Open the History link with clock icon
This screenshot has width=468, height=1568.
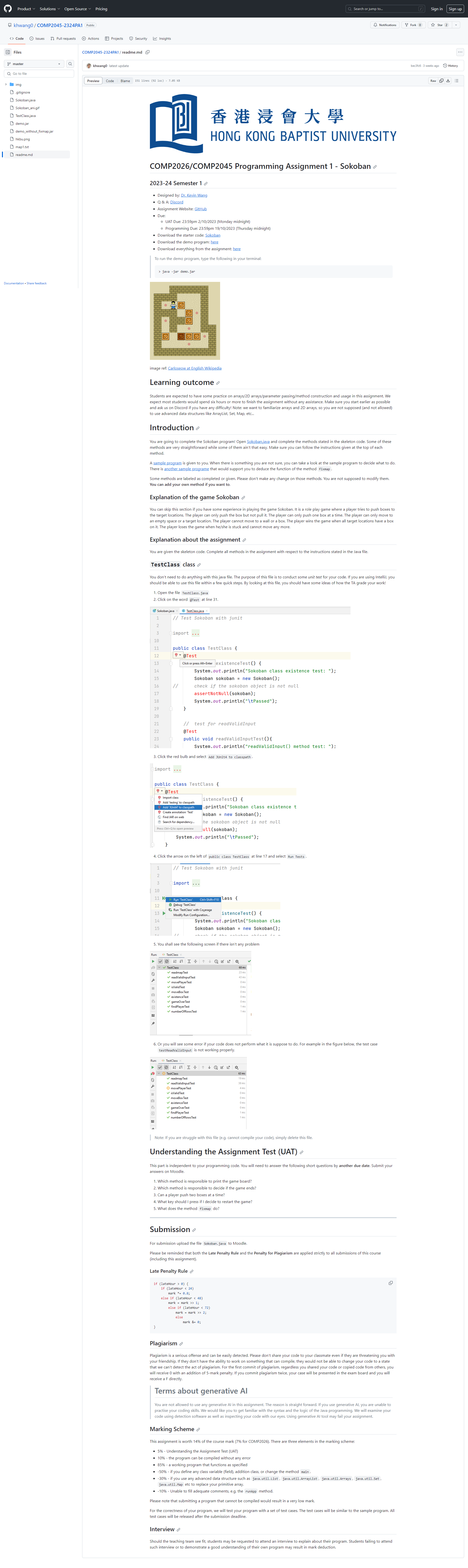tap(450, 66)
